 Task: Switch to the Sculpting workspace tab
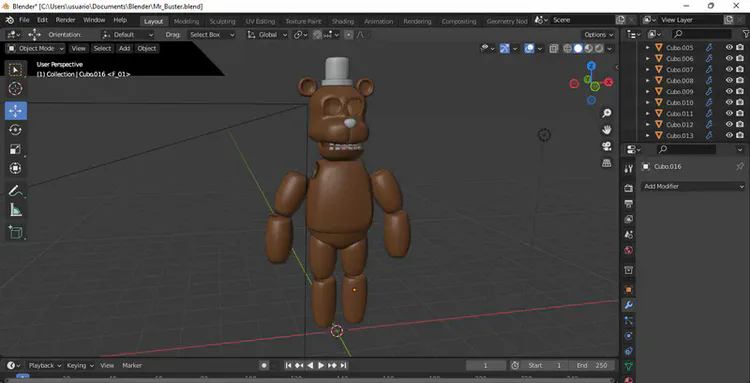tap(222, 22)
